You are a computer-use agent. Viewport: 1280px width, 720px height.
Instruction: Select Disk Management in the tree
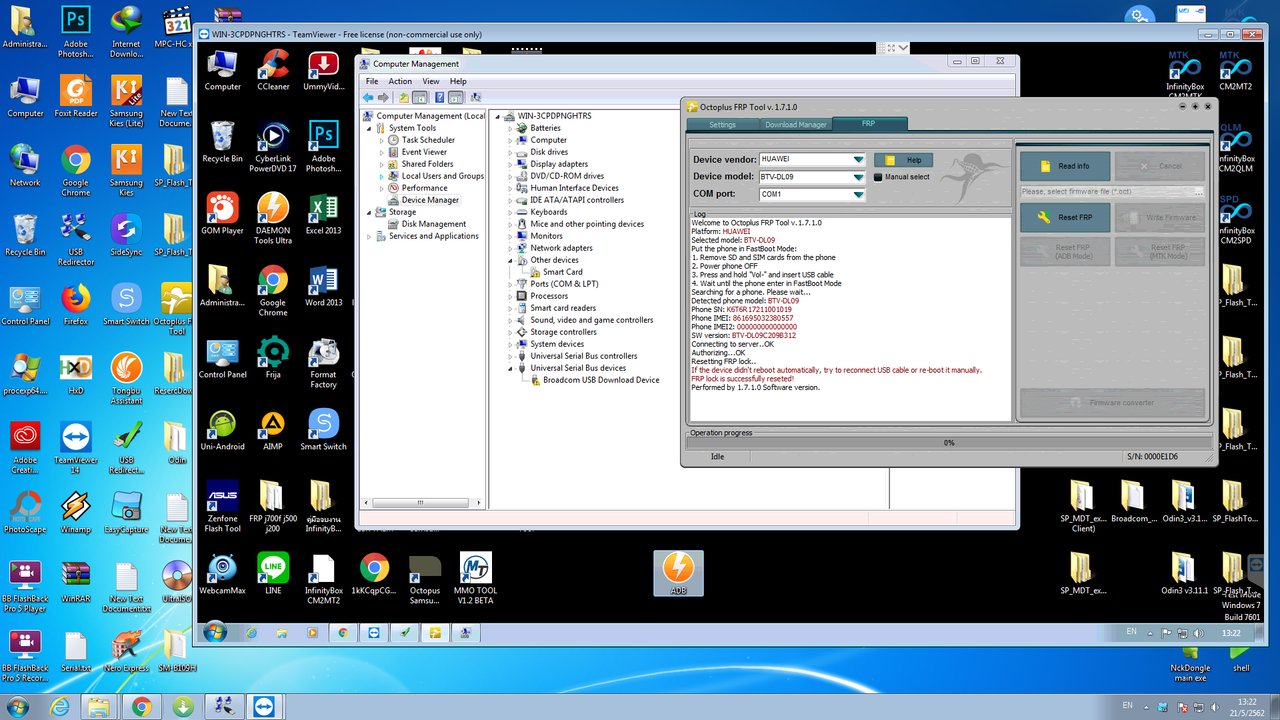[434, 224]
